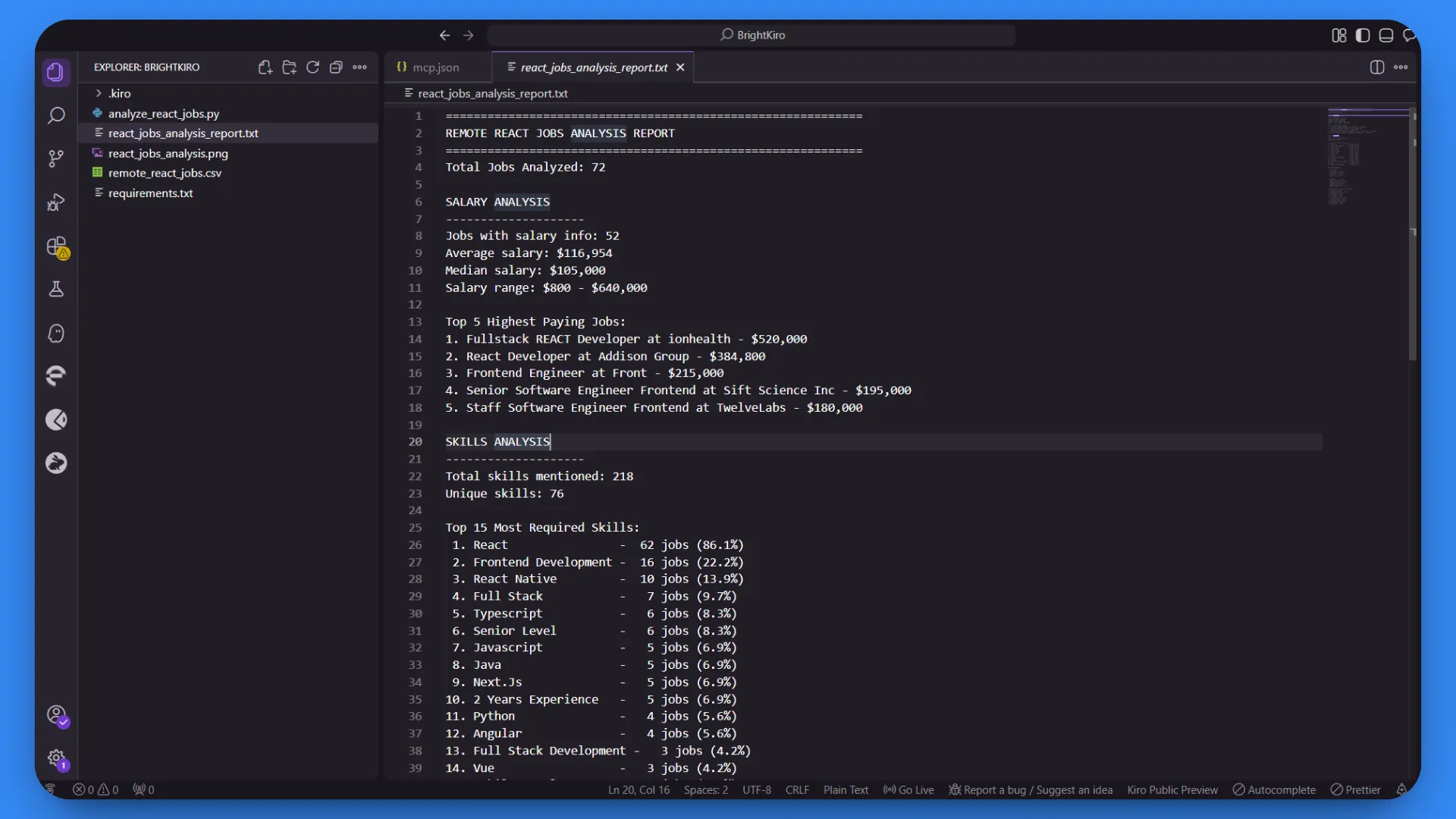Image resolution: width=1456 pixels, height=819 pixels.
Task: Open Explorer more actions menu
Action: pyautogui.click(x=359, y=67)
